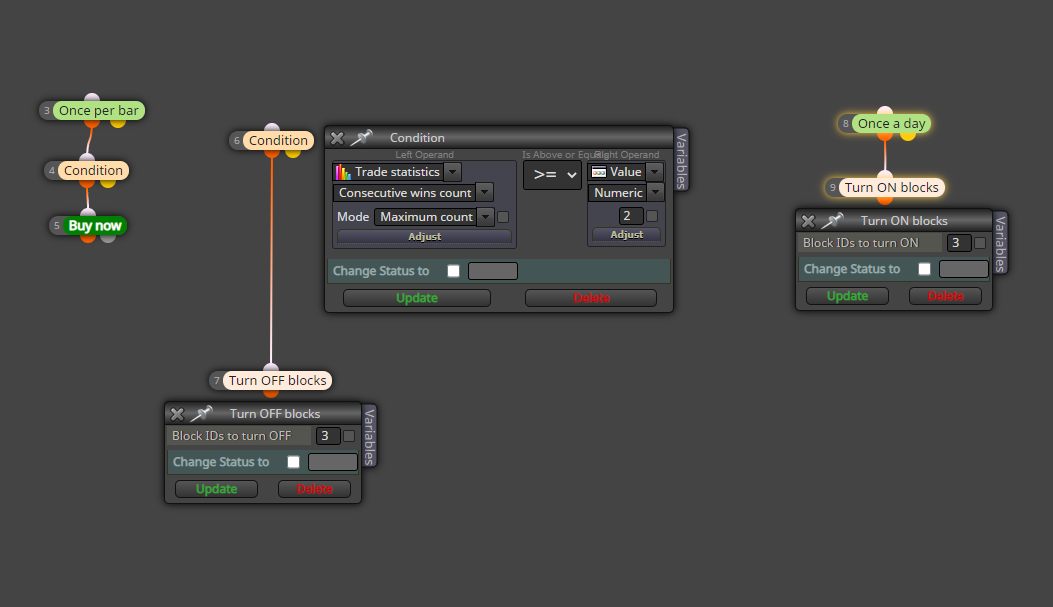Close the Turn OFF blocks panel
This screenshot has width=1053, height=607.
177,414
